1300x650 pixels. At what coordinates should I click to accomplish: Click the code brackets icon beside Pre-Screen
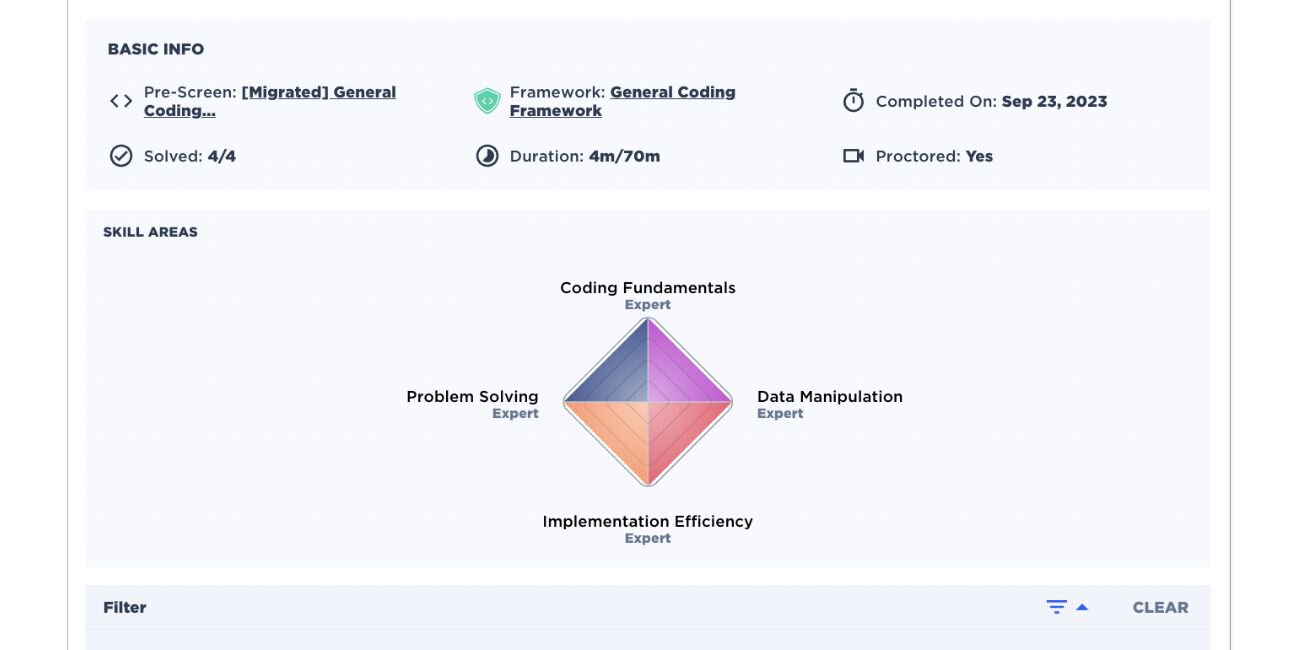[120, 100]
